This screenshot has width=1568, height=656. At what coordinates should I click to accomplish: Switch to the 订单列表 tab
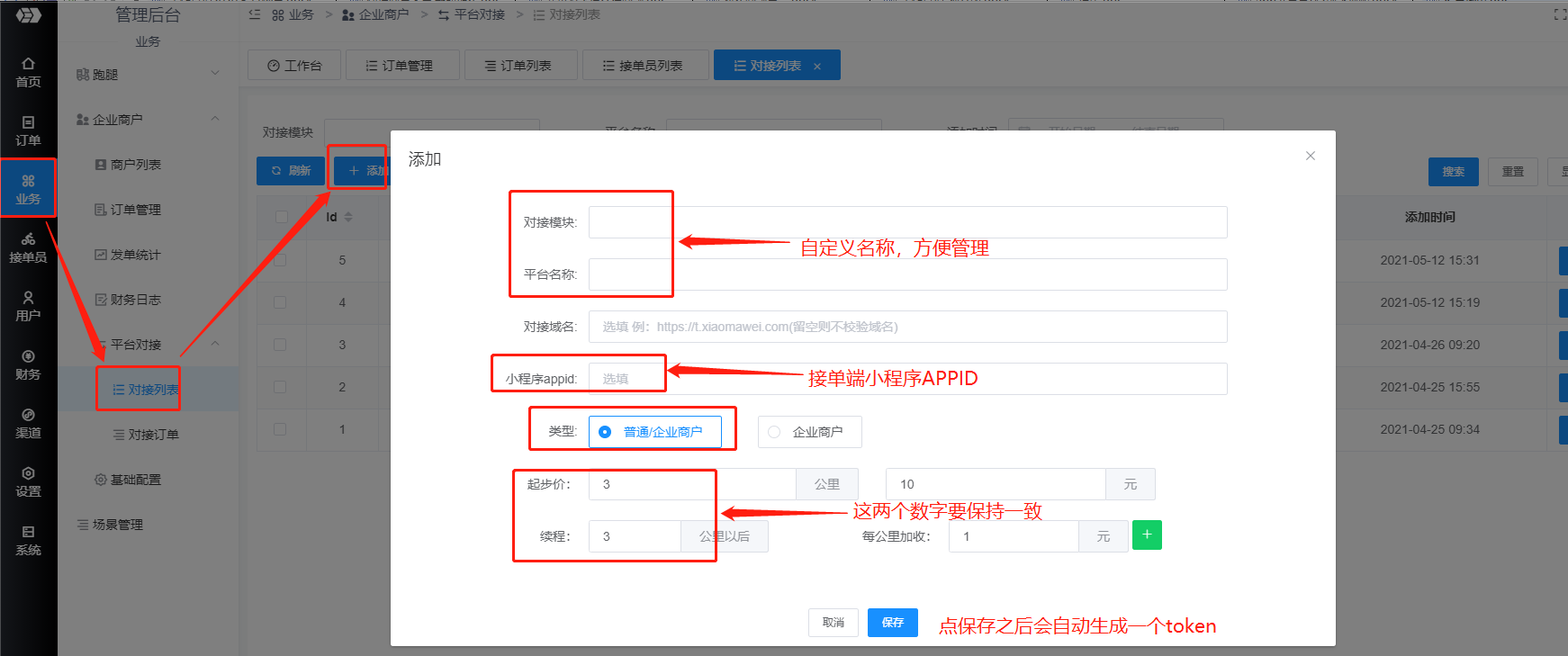[x=521, y=65]
